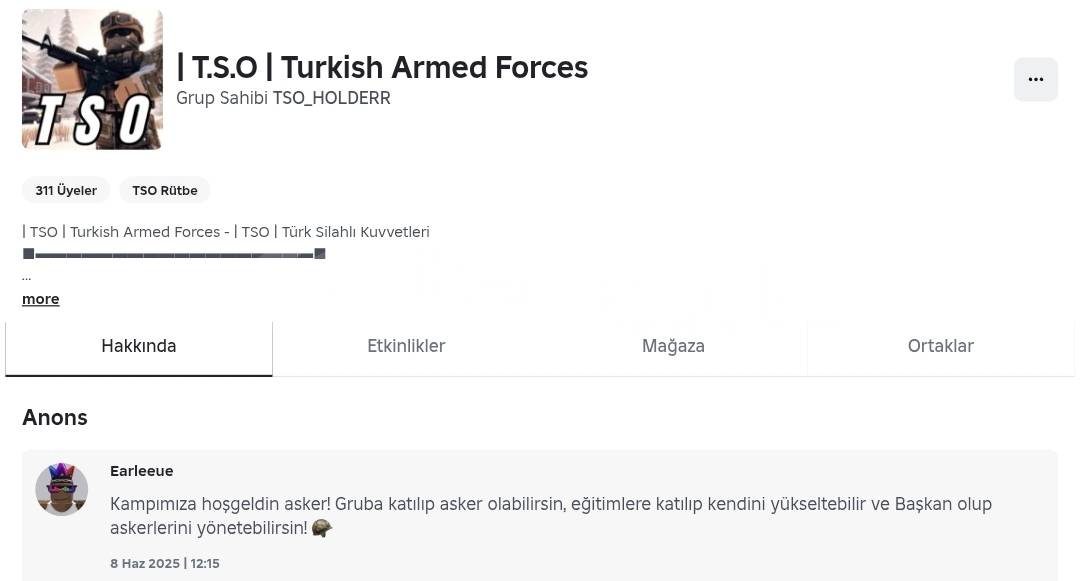Screen dimensions: 1080x581
Task: Click the 8 Haz 2025 timestamp
Action: click(165, 563)
